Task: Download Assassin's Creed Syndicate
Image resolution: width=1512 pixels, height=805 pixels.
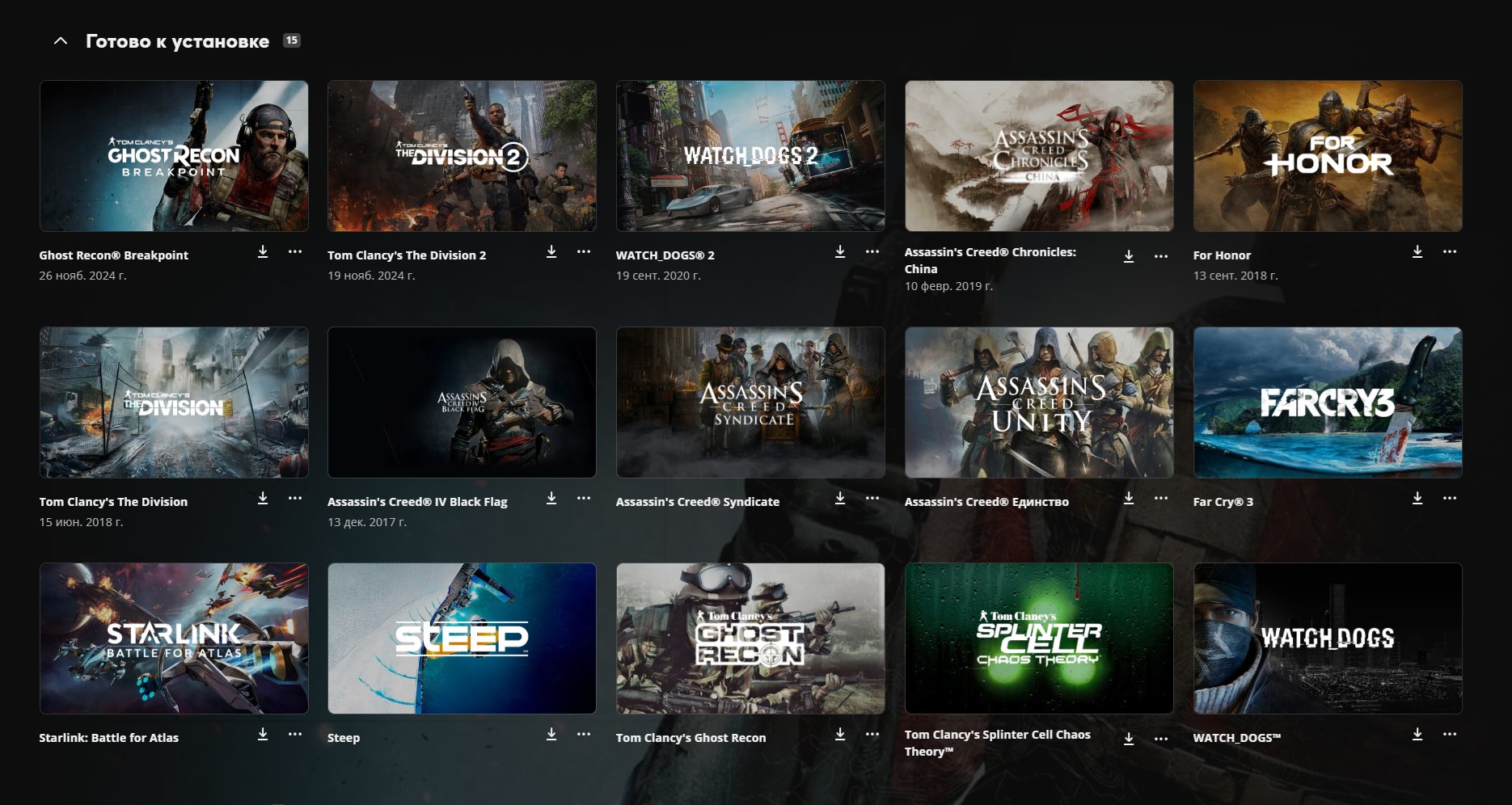Action: 840,499
